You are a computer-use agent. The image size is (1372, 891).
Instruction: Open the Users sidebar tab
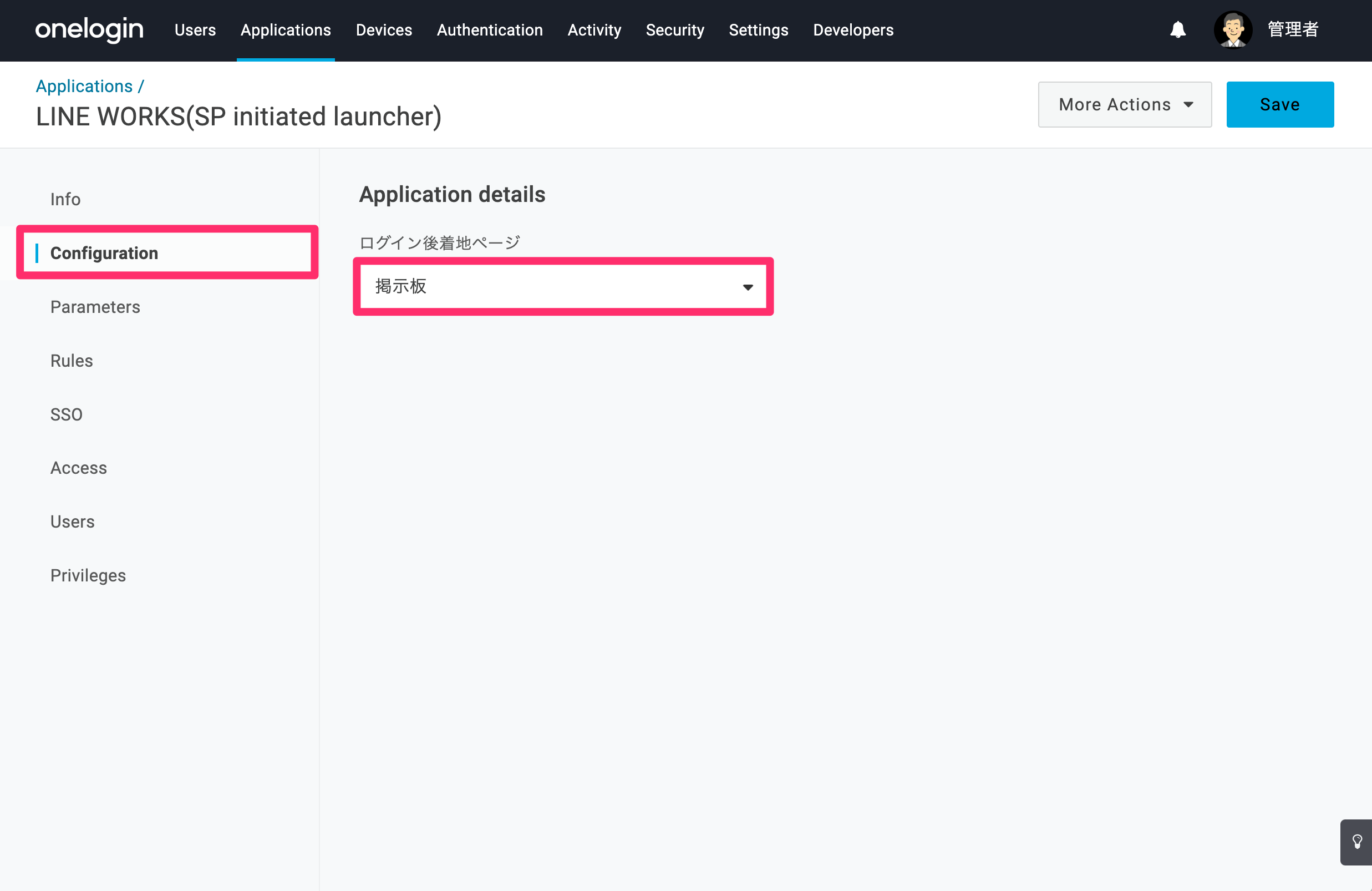72,522
